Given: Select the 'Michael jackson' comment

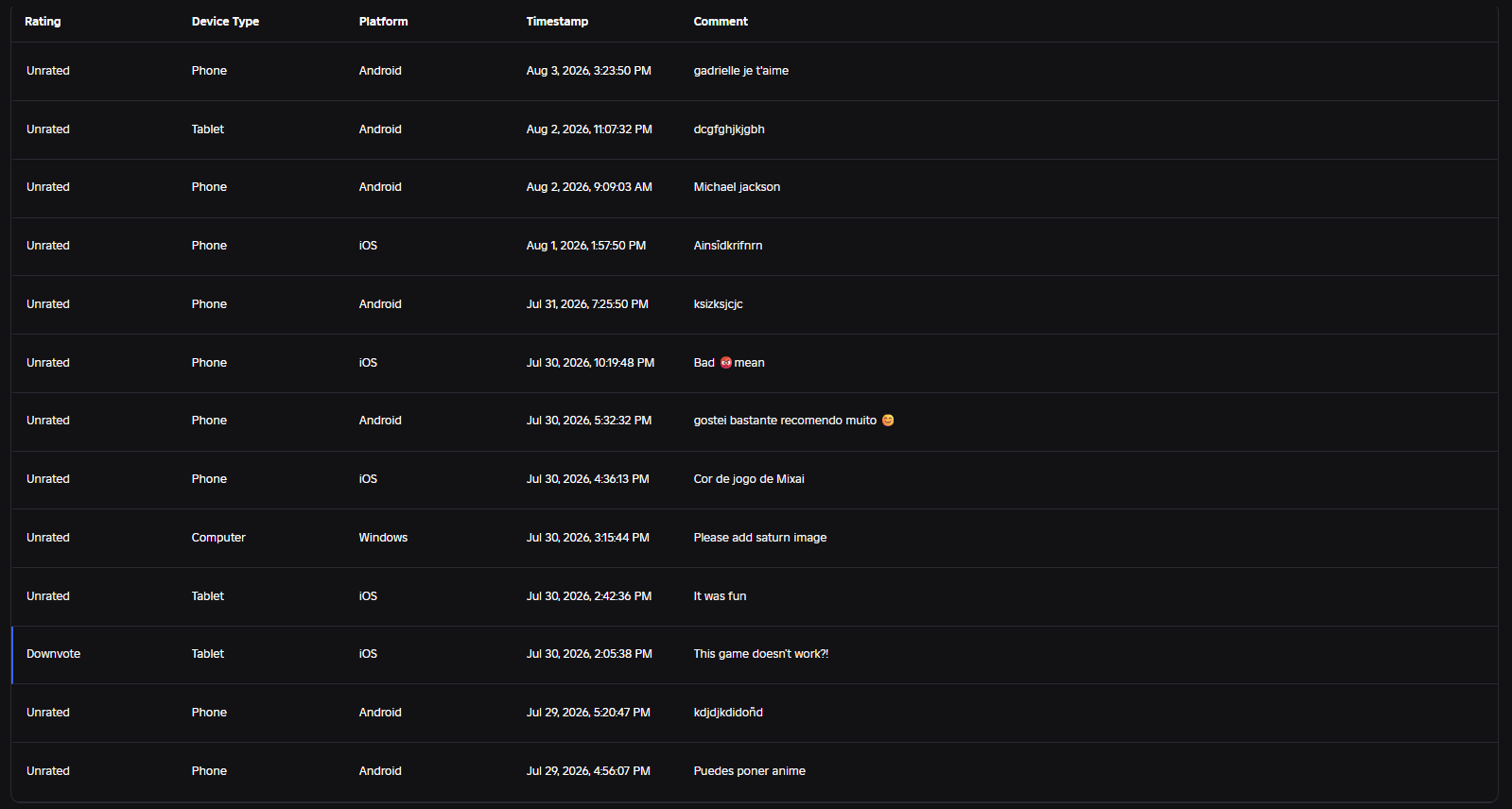Looking at the screenshot, I should pyautogui.click(x=737, y=187).
